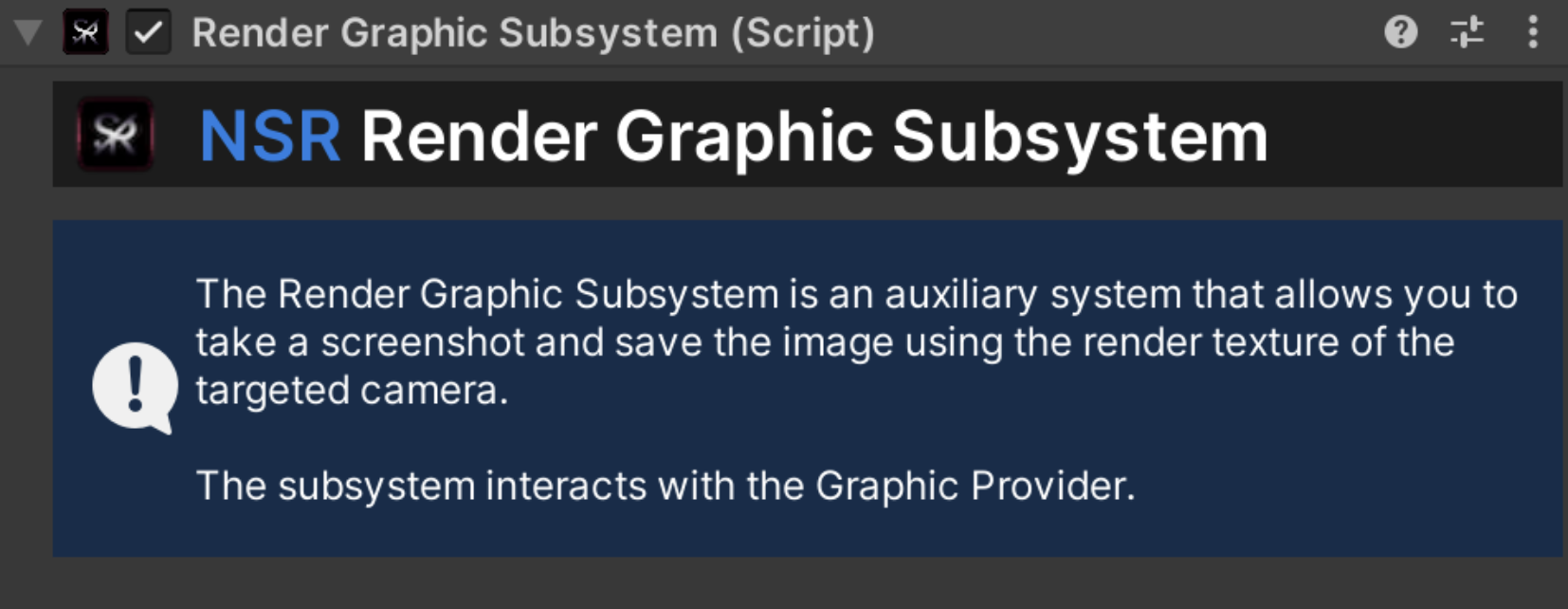Click the words 'targeted camera.' in description
1568x609 pixels.
point(352,391)
